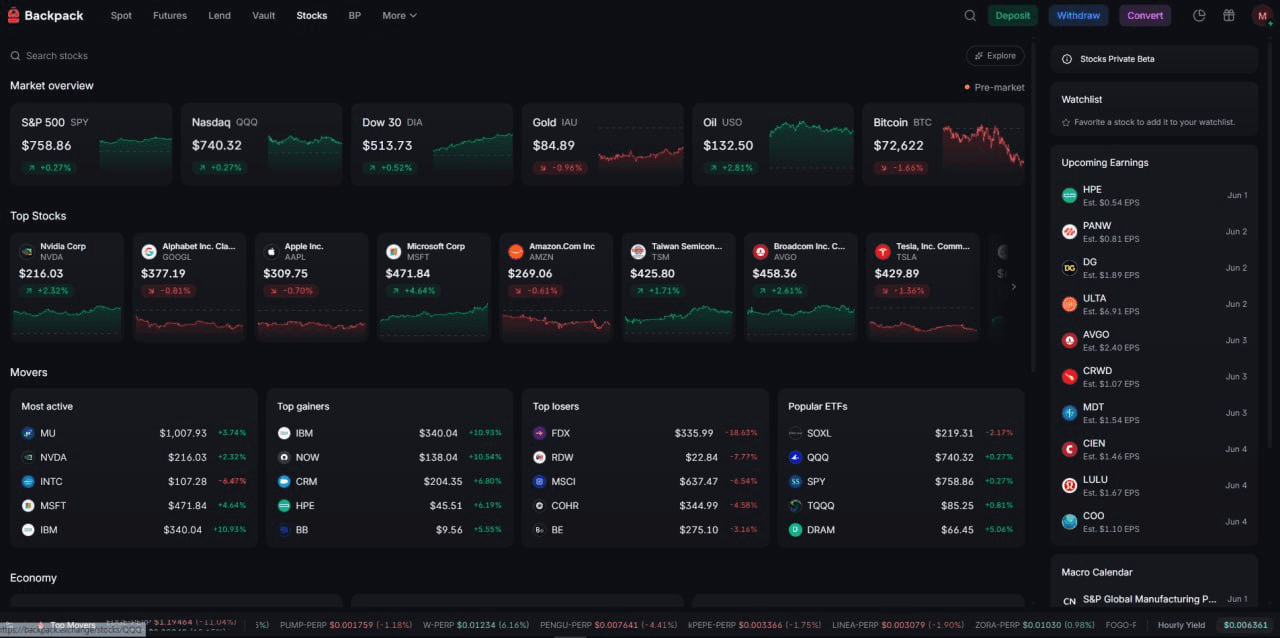The width and height of the screenshot is (1280, 638).
Task: Click the Nvidia Corp logo in Top Stocks
Action: [27, 251]
